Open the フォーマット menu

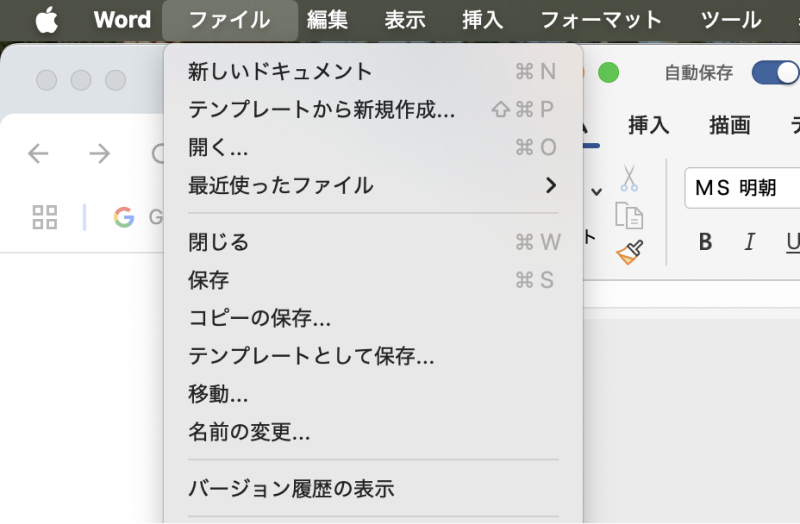coord(601,20)
